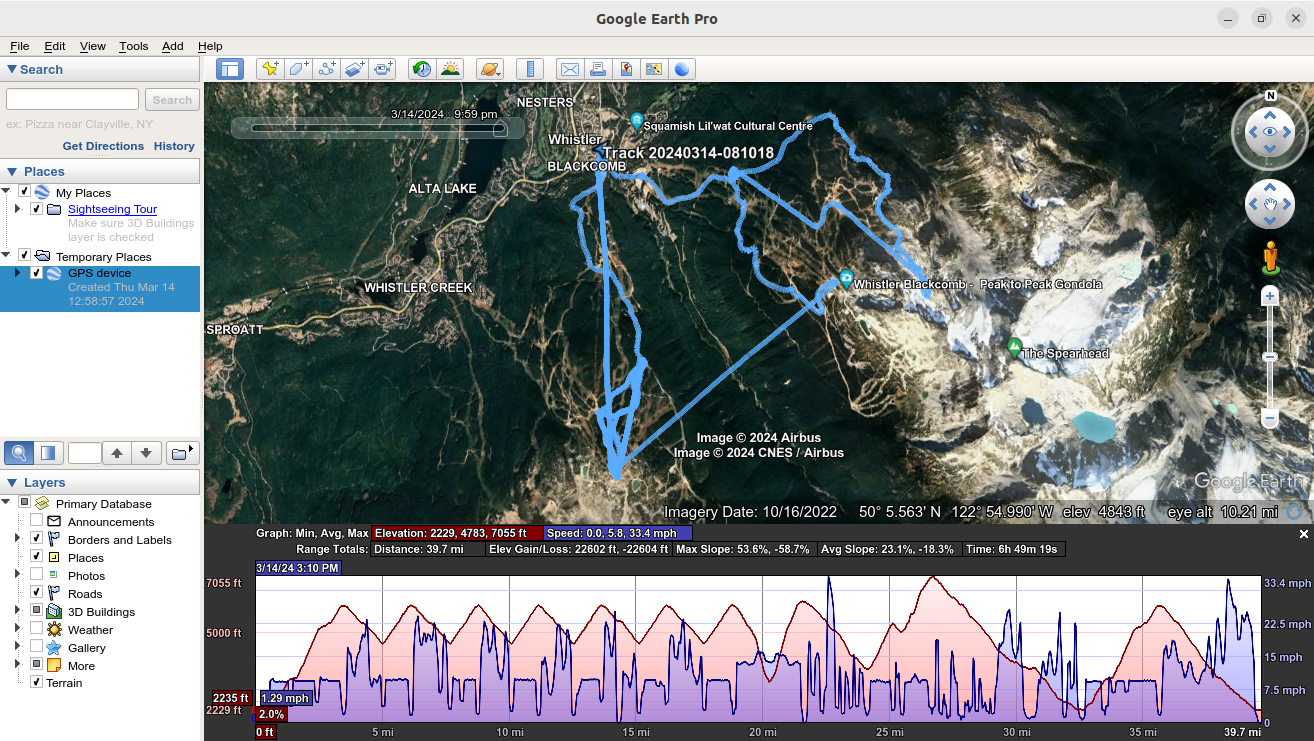Click the Pegman Street View icon
The image size is (1314, 741).
tap(1270, 257)
